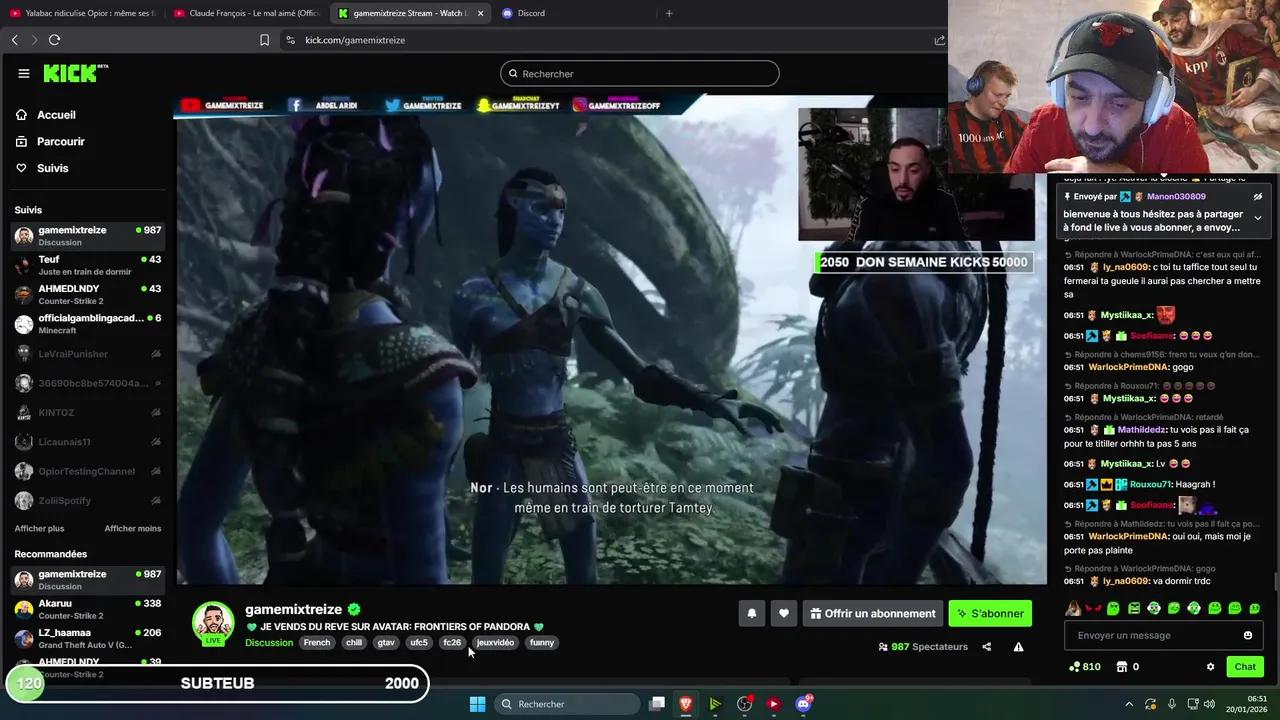Image resolution: width=1280 pixels, height=720 pixels.
Task: Open Discord from the taskbar
Action: [803, 704]
